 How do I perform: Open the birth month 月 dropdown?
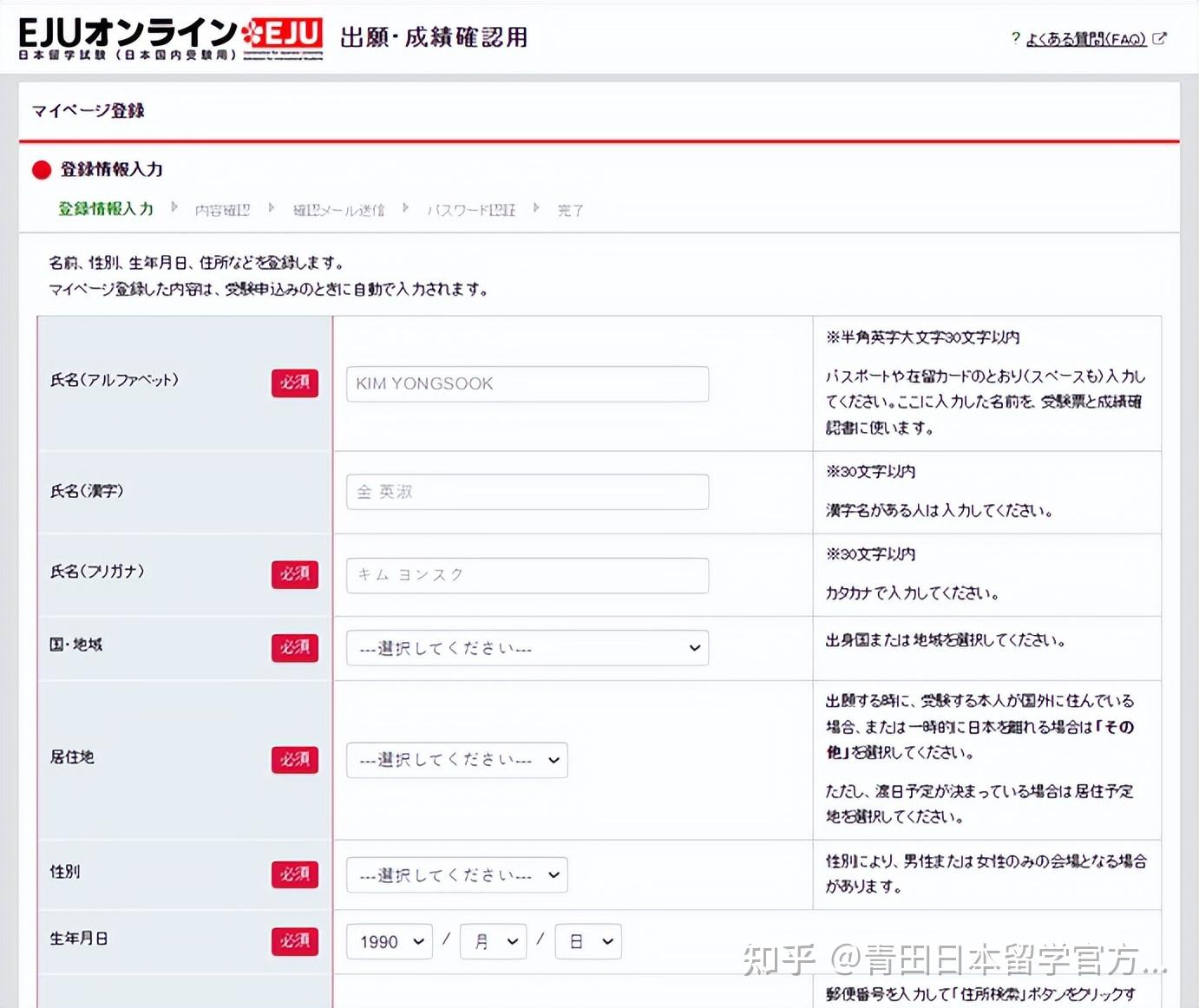click(x=492, y=941)
